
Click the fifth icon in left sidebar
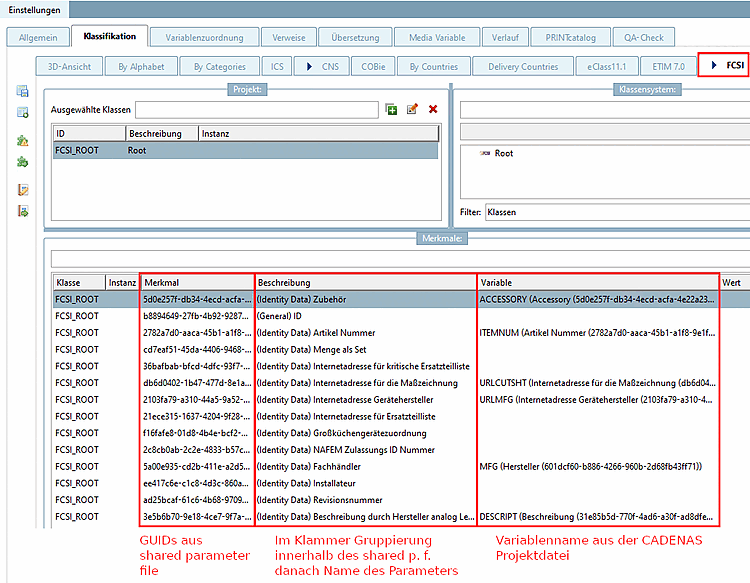click(x=22, y=190)
